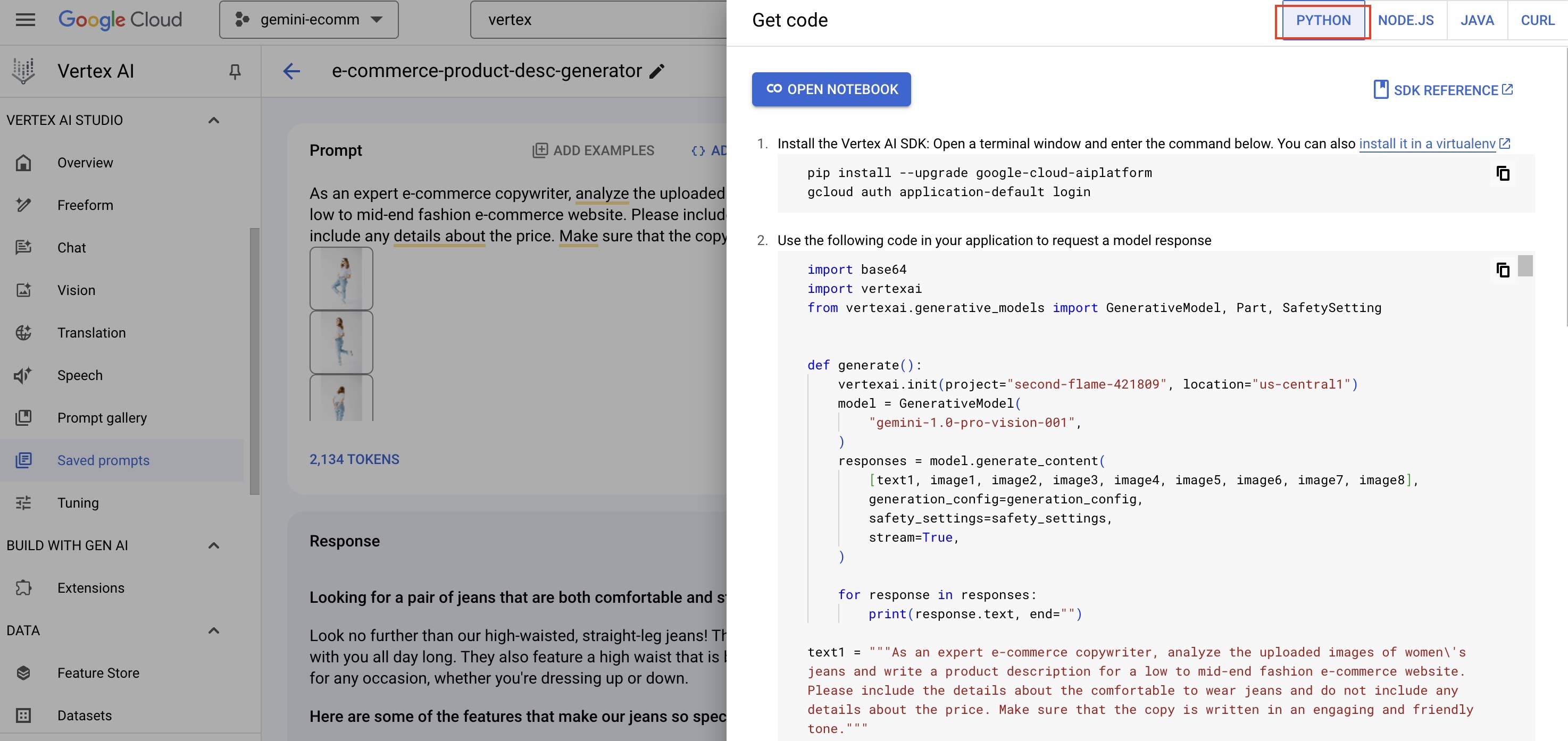Image resolution: width=1568 pixels, height=741 pixels.
Task: Select the Translation tool
Action: pyautogui.click(x=91, y=333)
